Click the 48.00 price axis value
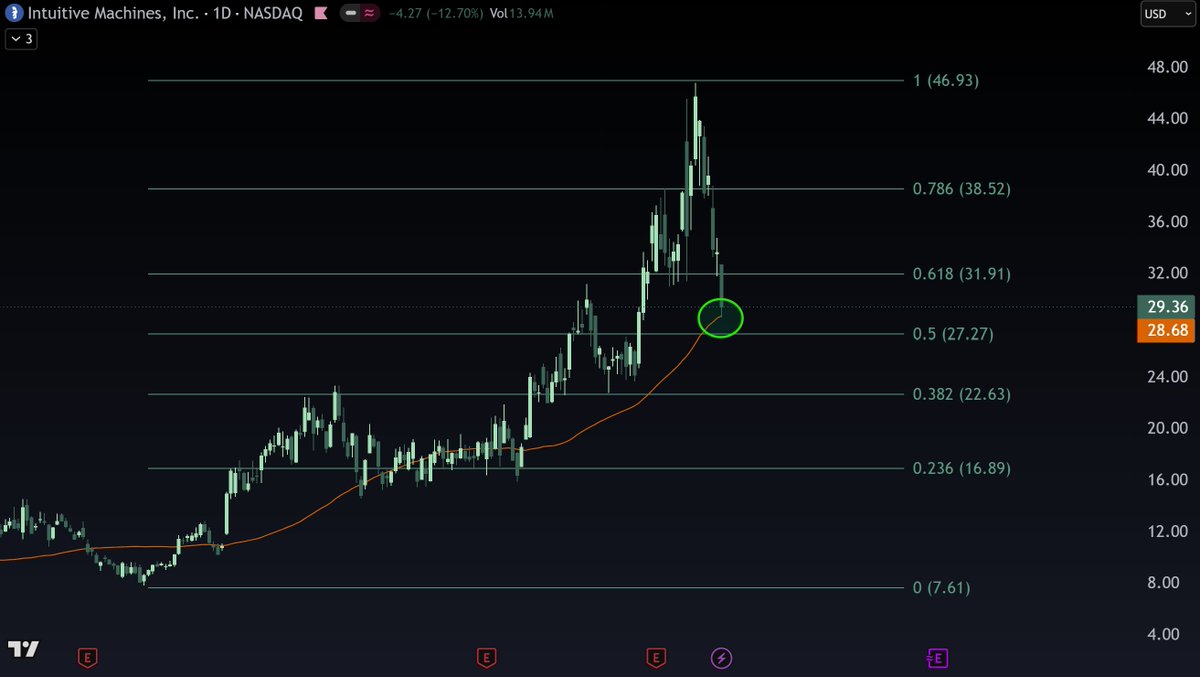The image size is (1200, 677). pyautogui.click(x=1167, y=66)
